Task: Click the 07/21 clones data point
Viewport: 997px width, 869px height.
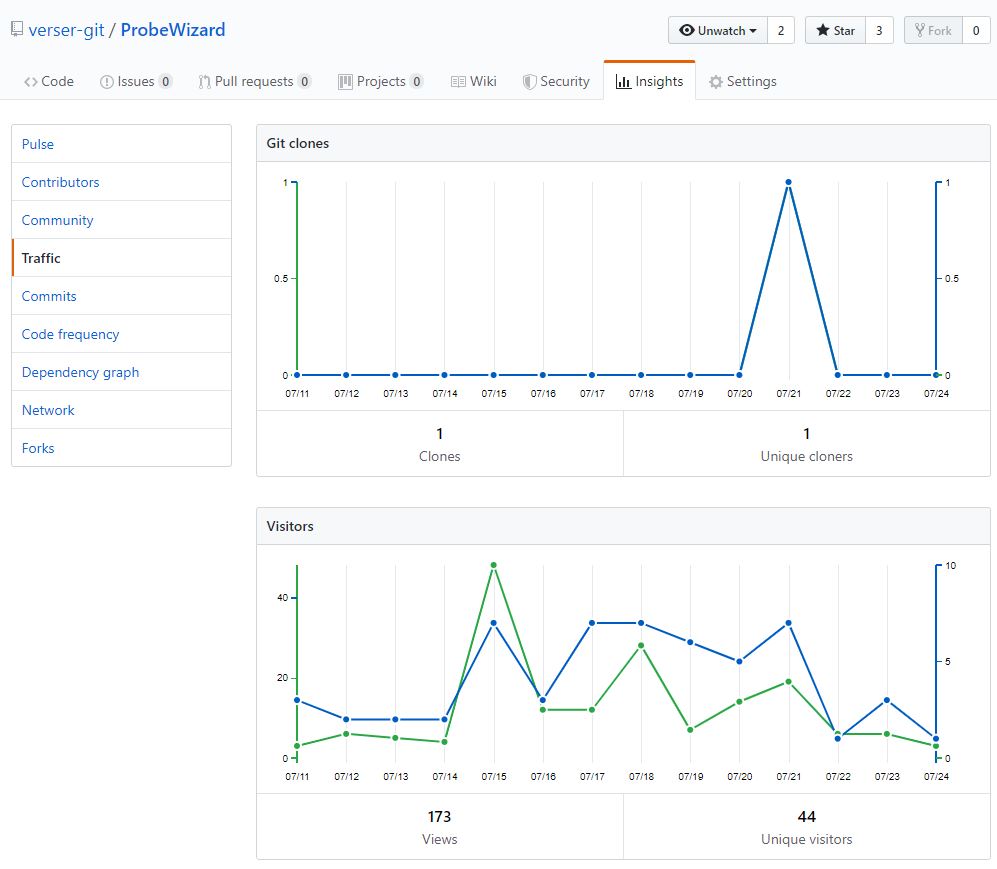Action: (x=789, y=182)
